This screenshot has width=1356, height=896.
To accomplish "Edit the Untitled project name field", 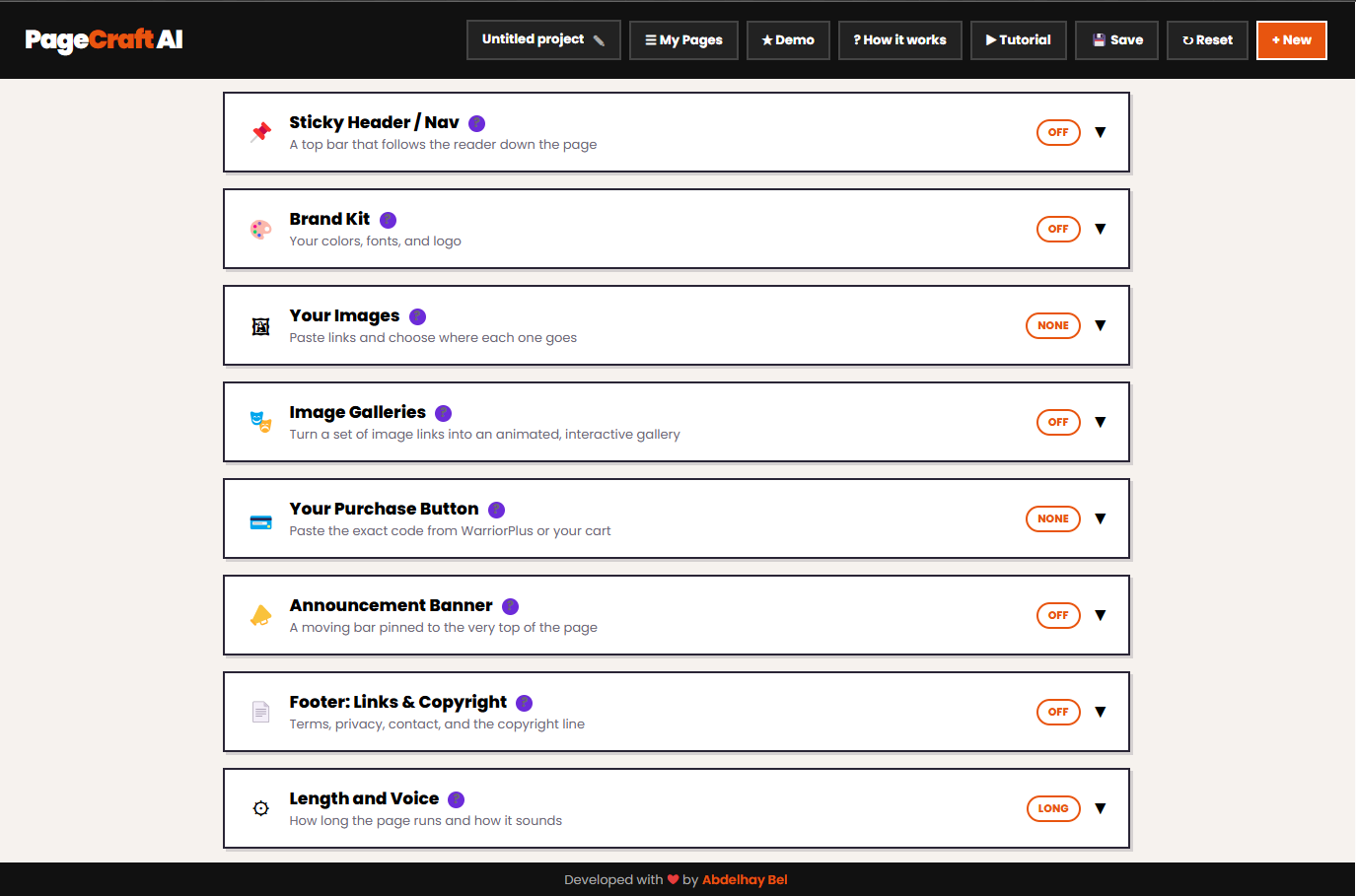I will [543, 40].
